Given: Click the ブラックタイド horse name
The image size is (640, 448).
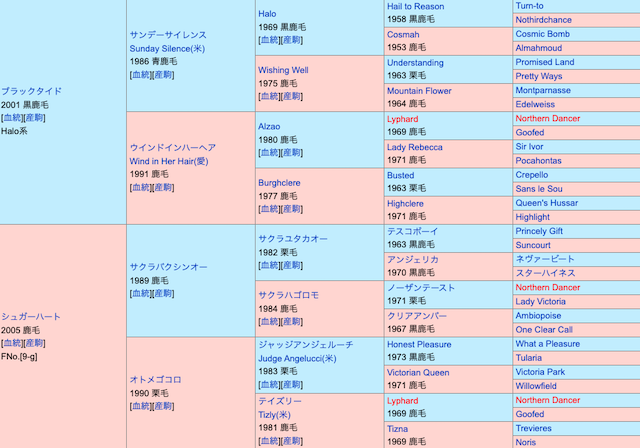Looking at the screenshot, I should point(31,90).
